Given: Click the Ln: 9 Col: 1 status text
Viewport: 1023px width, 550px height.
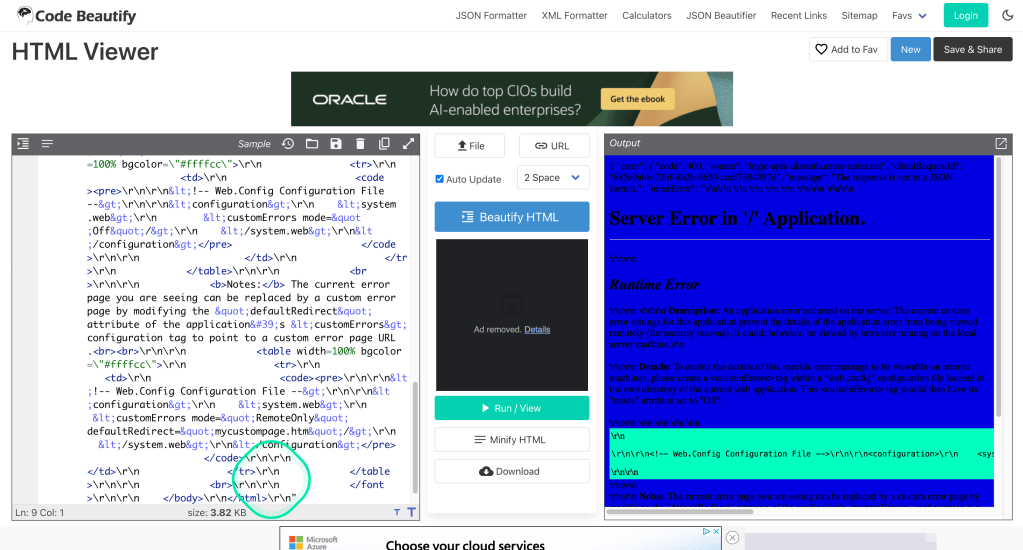Looking at the screenshot, I should click(40, 513).
